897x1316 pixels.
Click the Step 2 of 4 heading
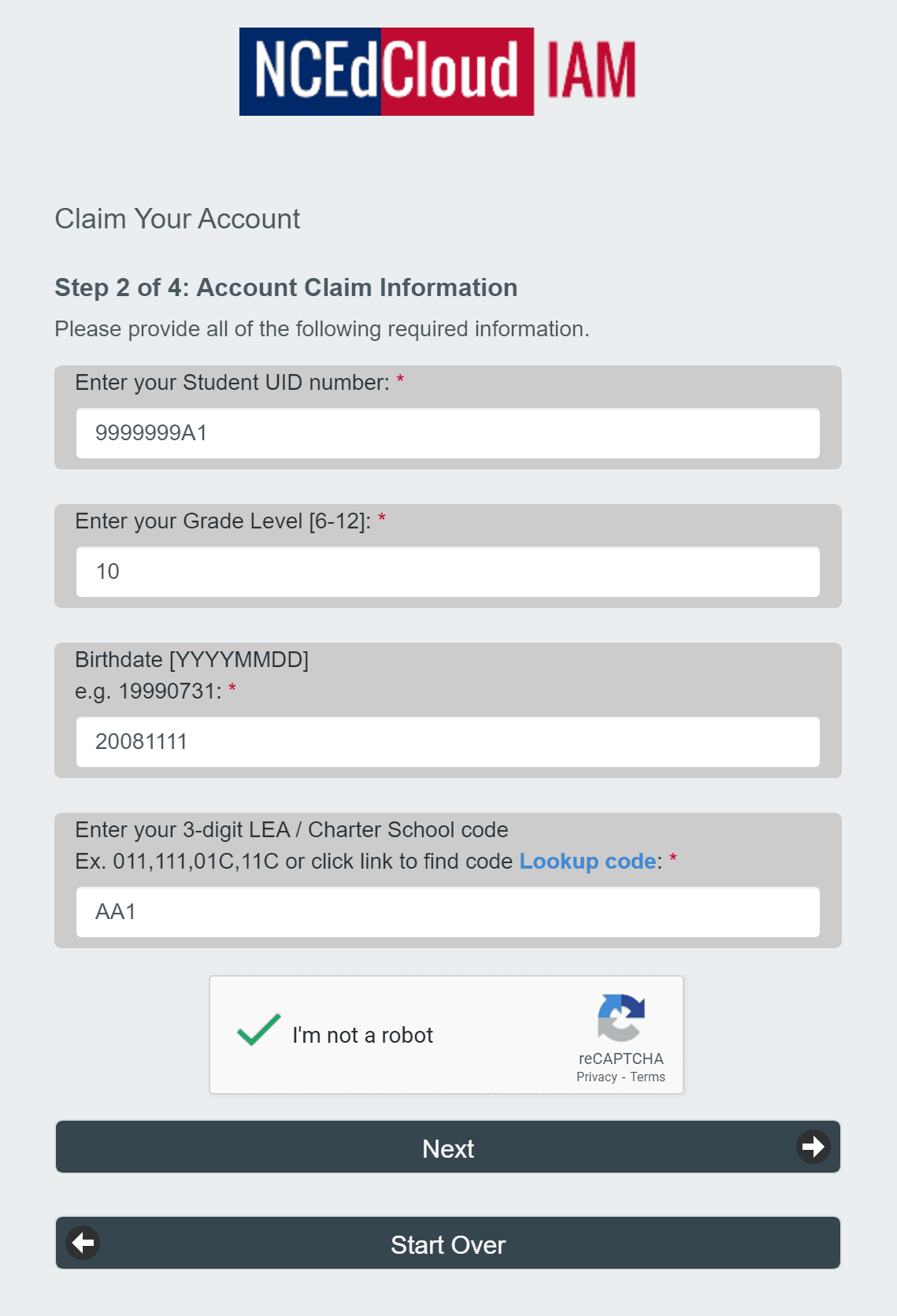point(285,287)
